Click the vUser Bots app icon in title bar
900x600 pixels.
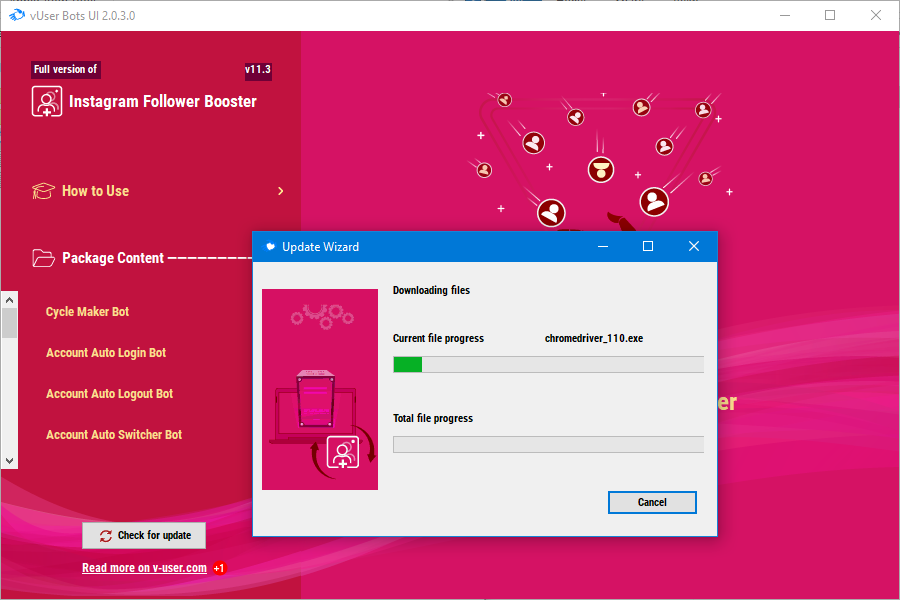(x=17, y=16)
